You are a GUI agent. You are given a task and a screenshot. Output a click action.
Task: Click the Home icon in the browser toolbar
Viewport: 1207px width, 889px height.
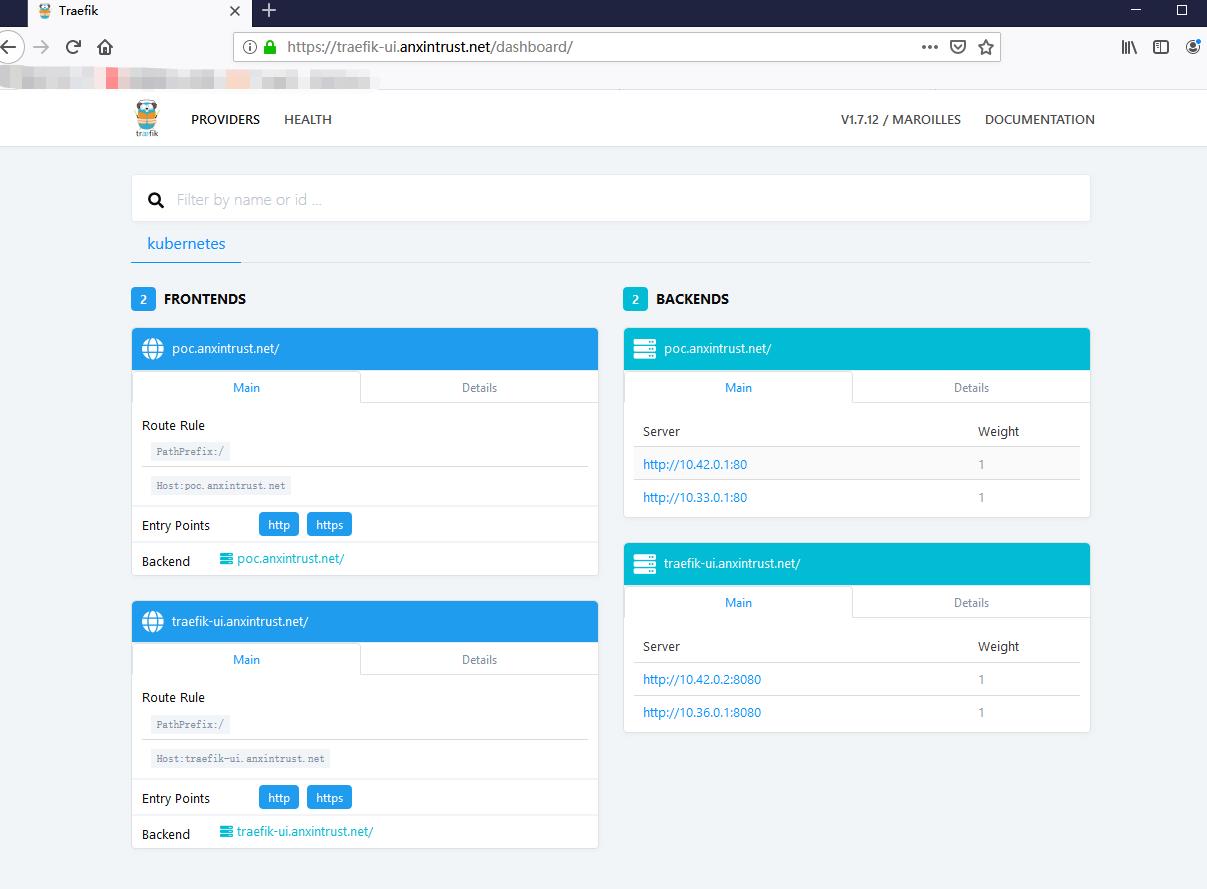point(107,46)
